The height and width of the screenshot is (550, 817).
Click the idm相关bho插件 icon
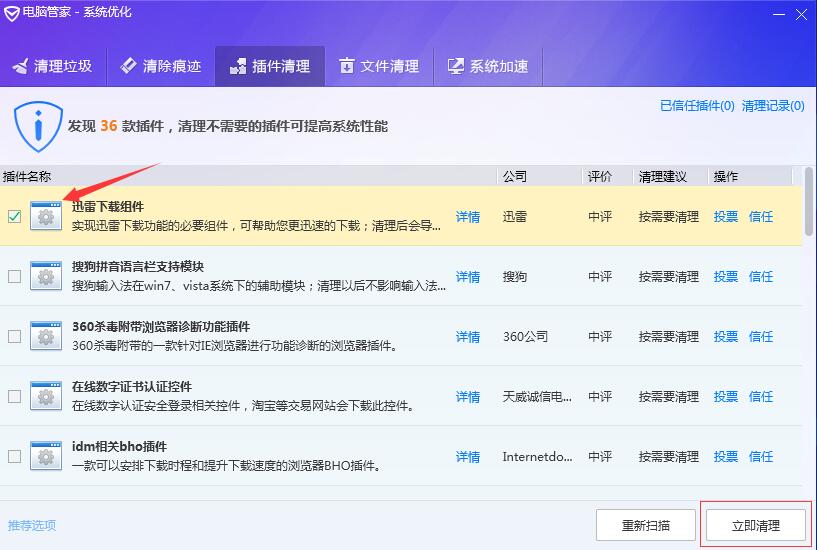click(x=45, y=456)
